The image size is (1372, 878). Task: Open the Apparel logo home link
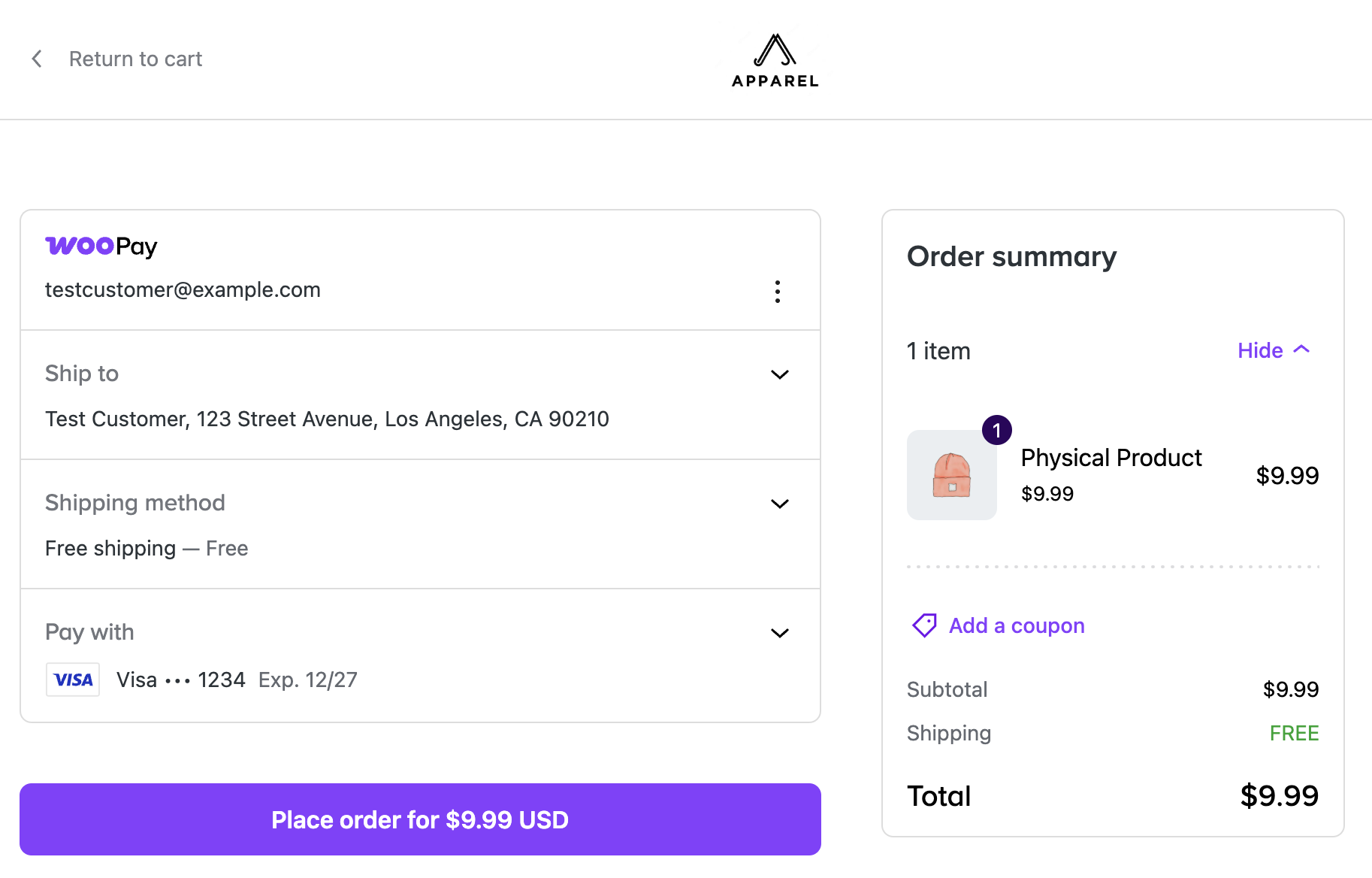pos(775,60)
